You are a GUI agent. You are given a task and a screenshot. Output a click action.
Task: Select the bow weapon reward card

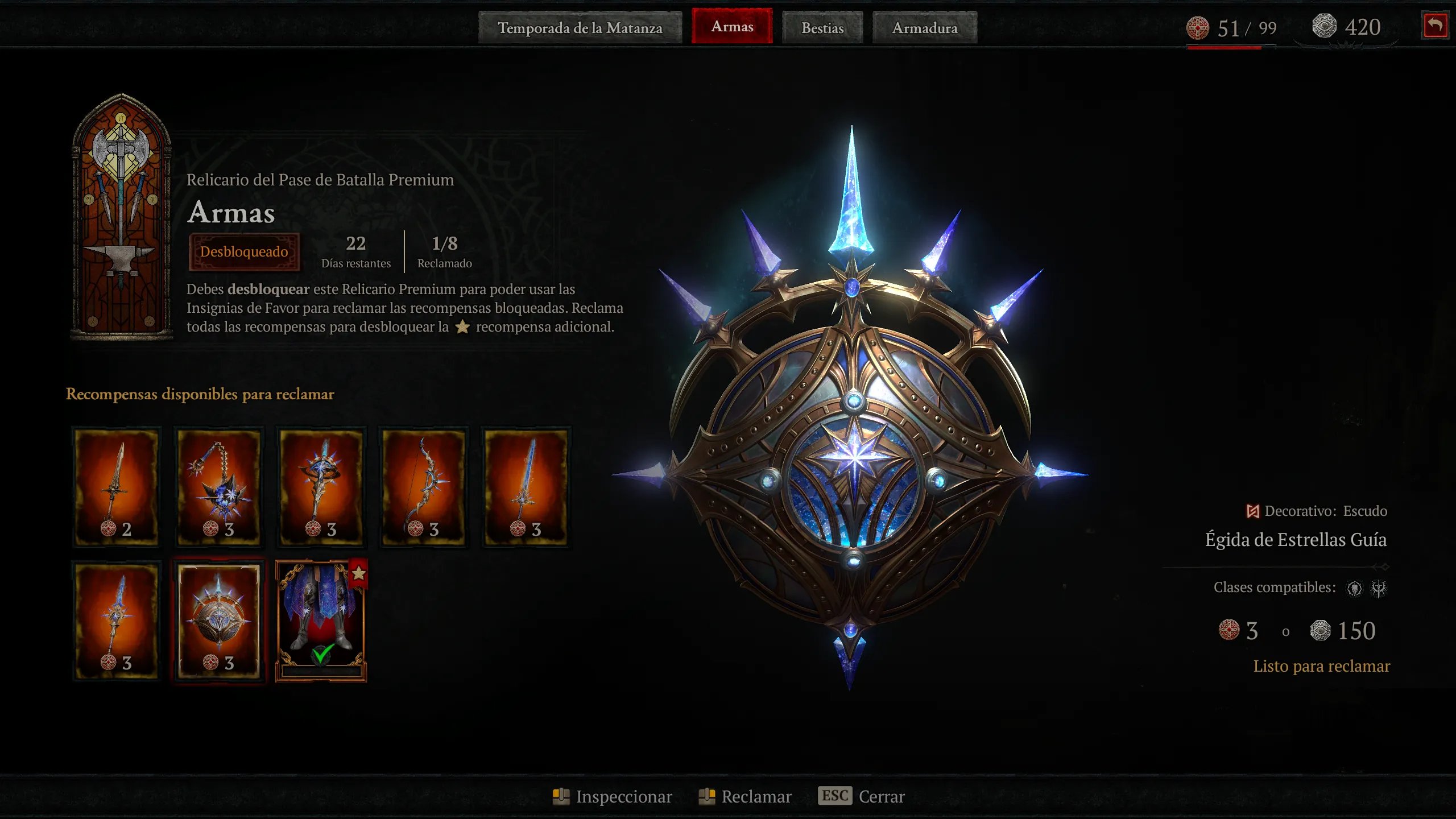point(424,487)
